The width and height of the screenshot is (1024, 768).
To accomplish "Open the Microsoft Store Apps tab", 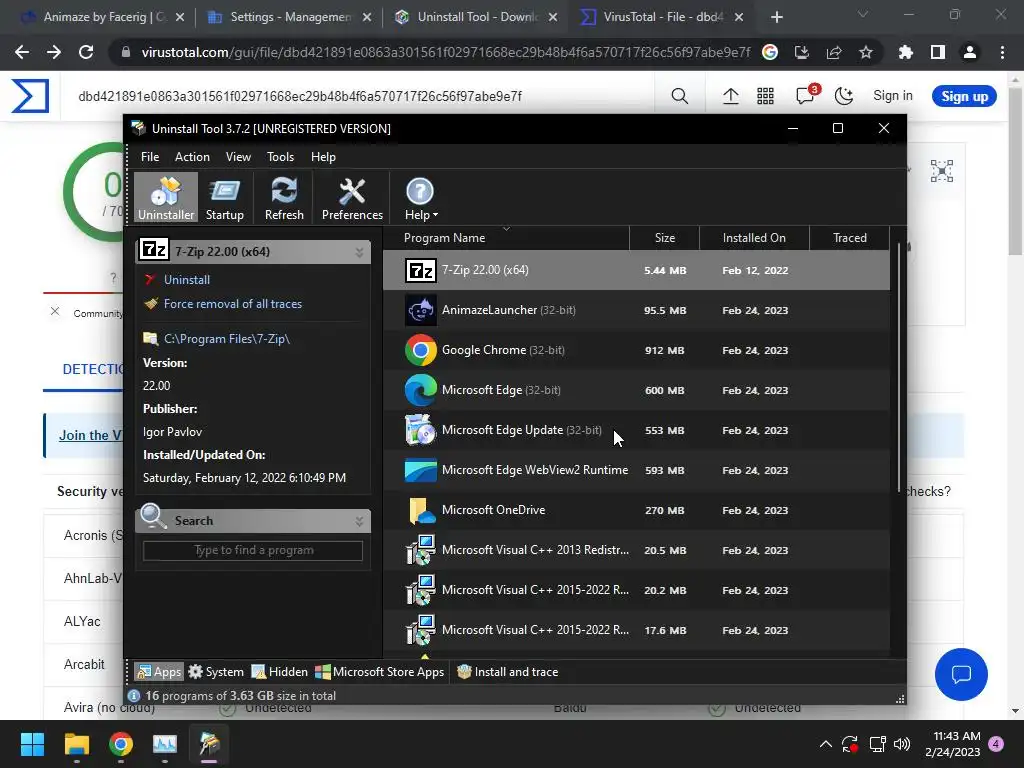I will pyautogui.click(x=379, y=671).
